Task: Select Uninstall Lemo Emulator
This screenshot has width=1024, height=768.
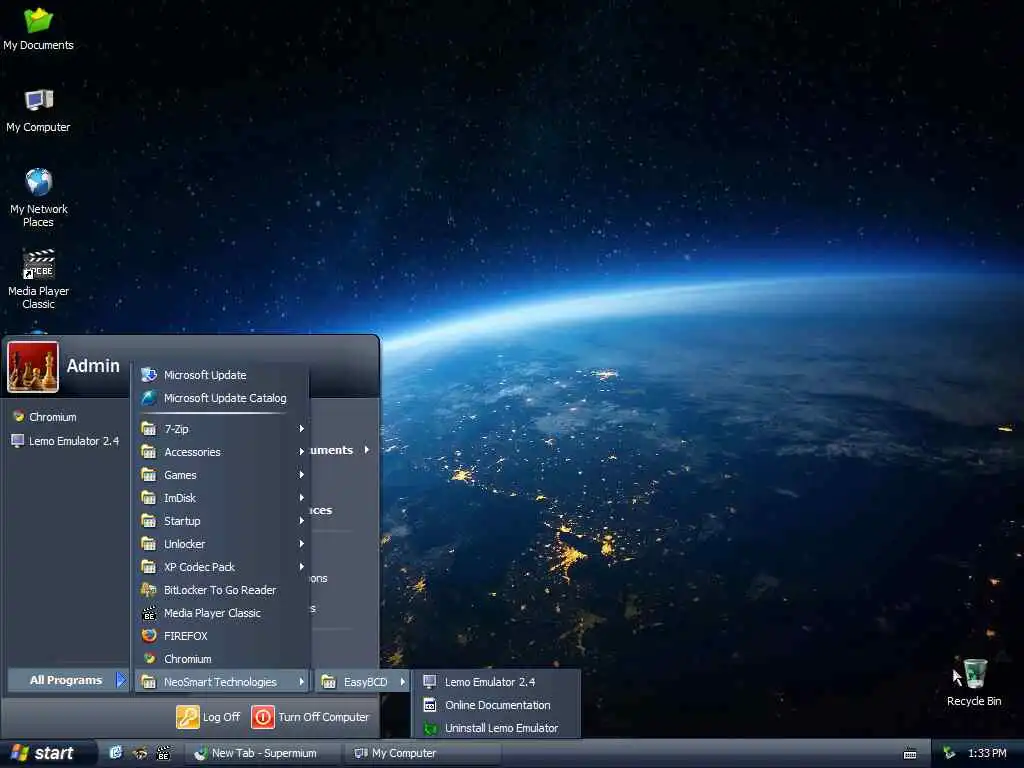Action: click(496, 728)
